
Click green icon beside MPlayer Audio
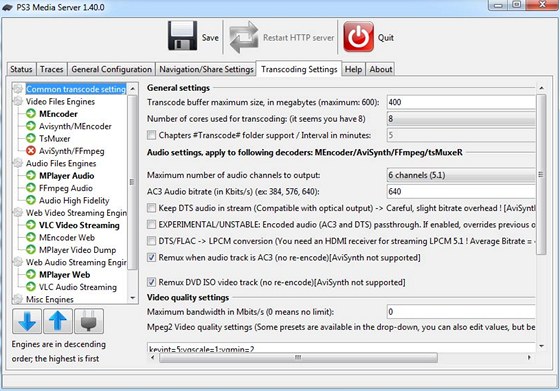click(31, 176)
